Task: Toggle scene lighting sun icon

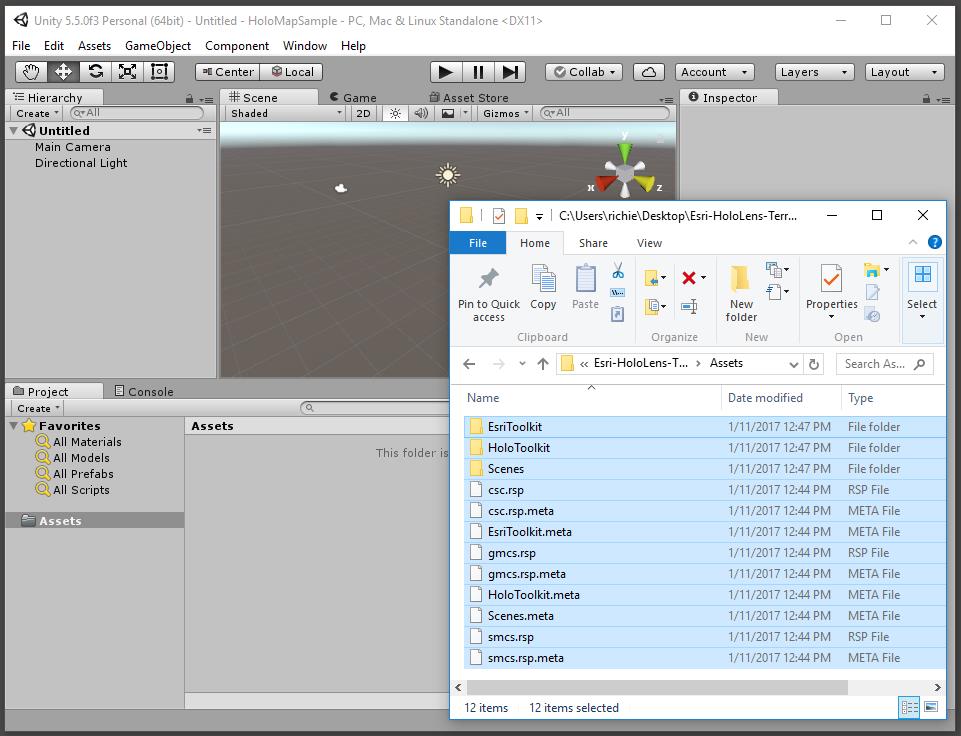Action: (x=396, y=113)
